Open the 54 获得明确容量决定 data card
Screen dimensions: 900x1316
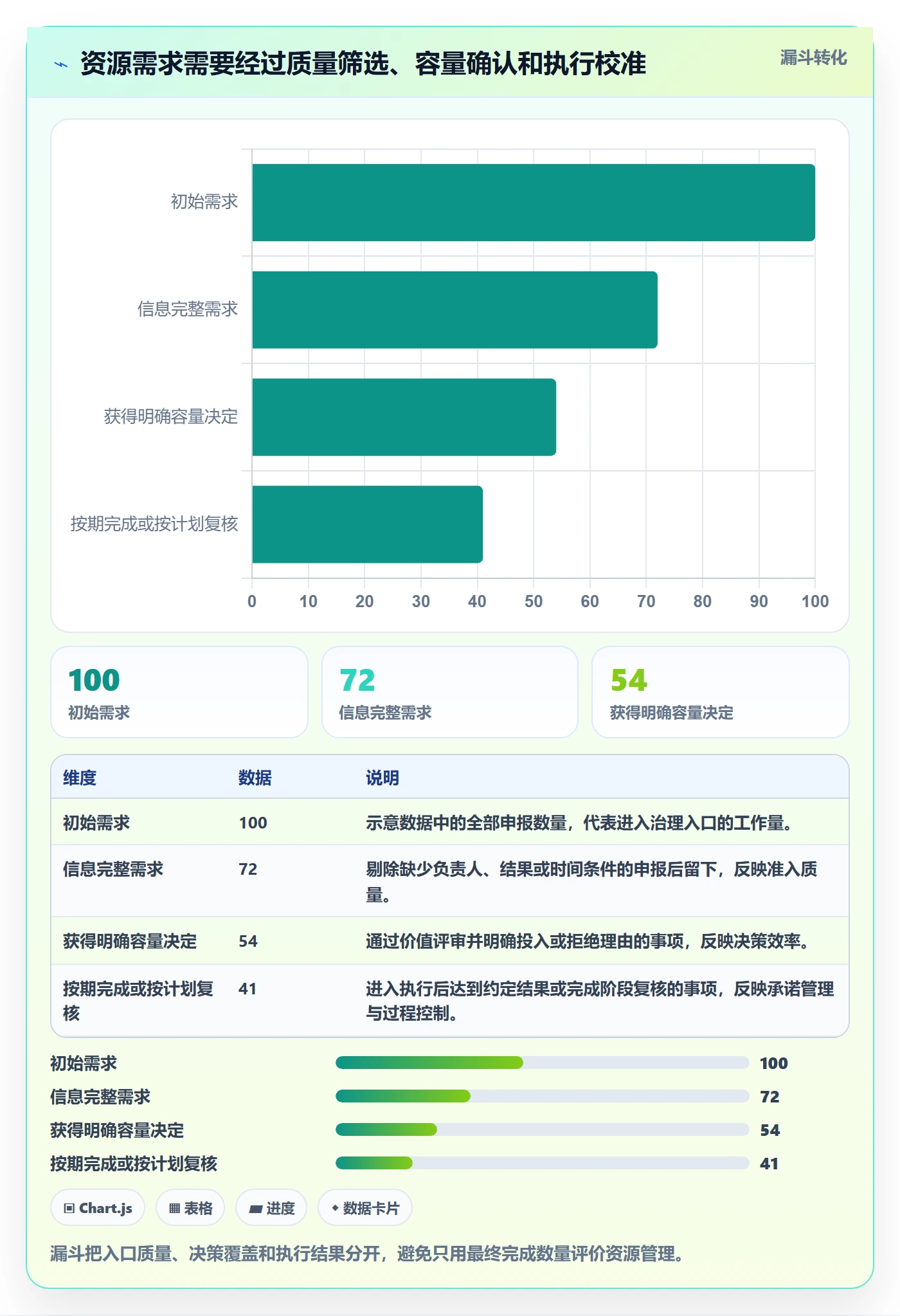(x=721, y=692)
